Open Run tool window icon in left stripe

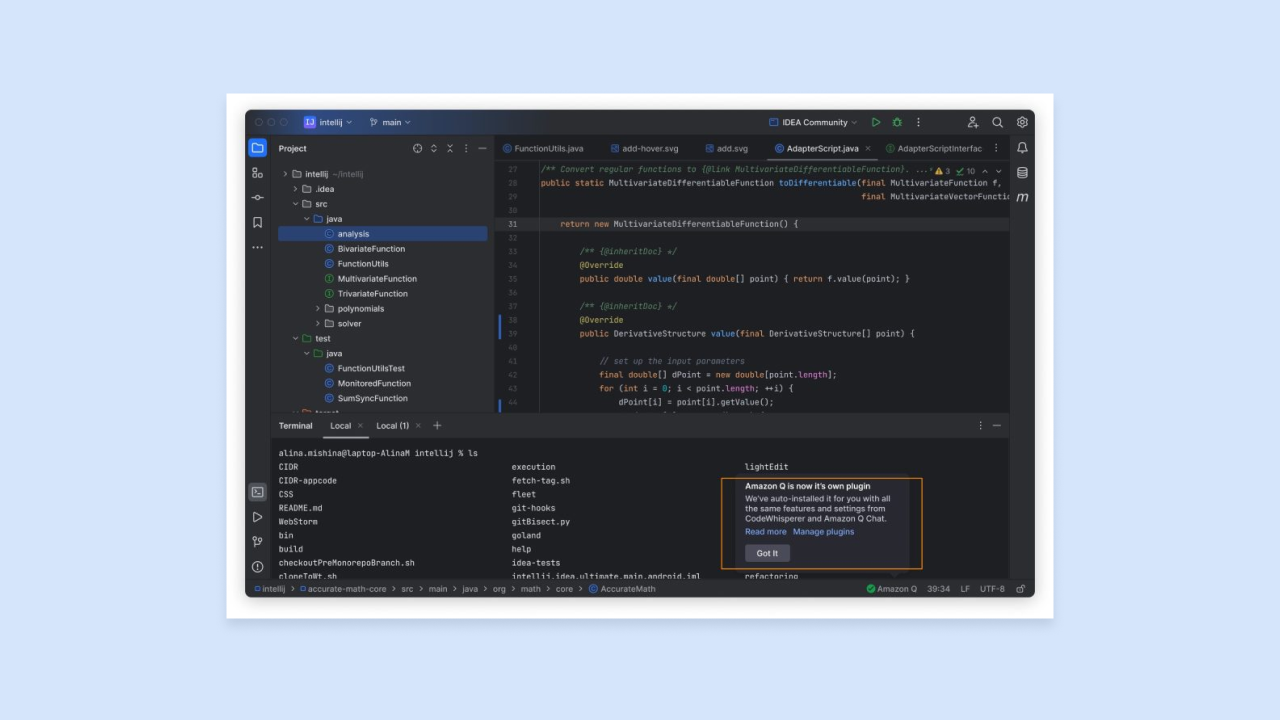pyautogui.click(x=258, y=517)
